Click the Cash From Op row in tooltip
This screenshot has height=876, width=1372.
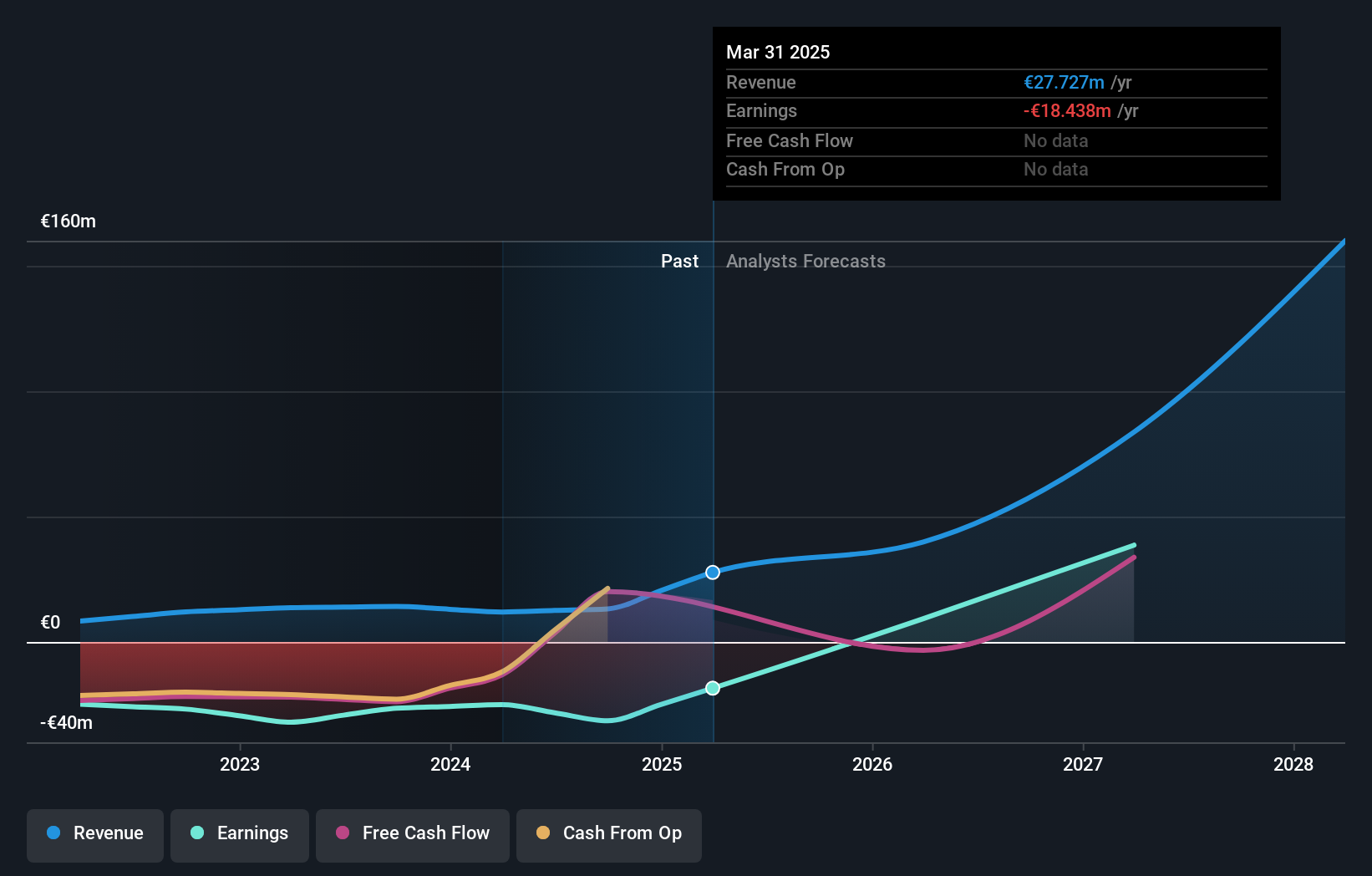click(997, 170)
